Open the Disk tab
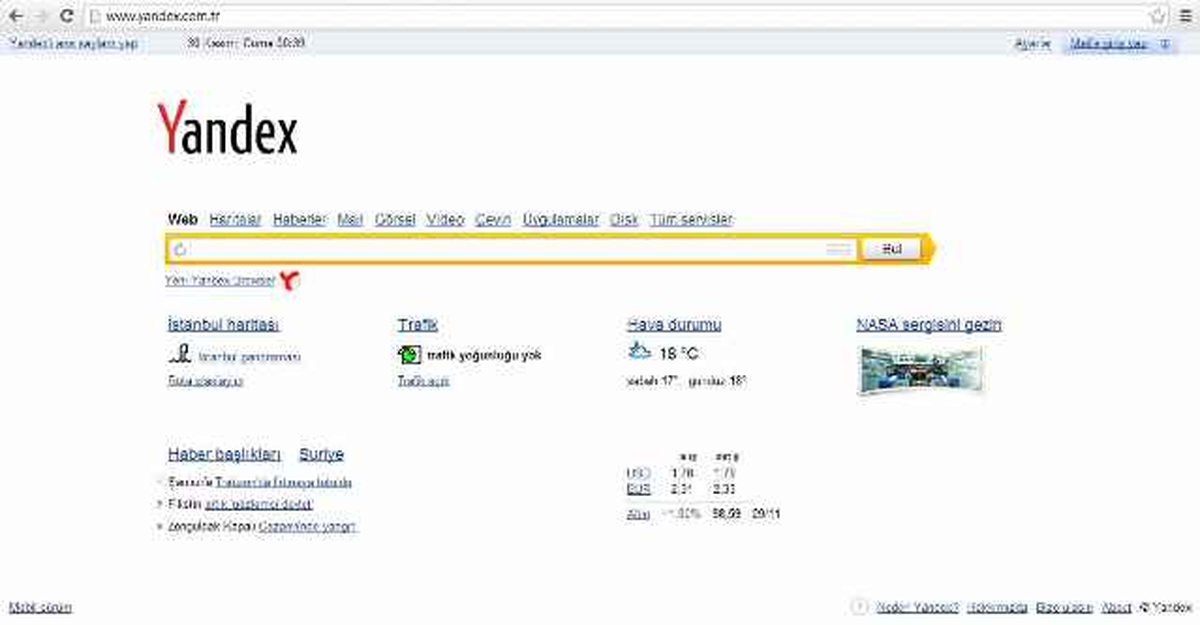 (x=624, y=219)
